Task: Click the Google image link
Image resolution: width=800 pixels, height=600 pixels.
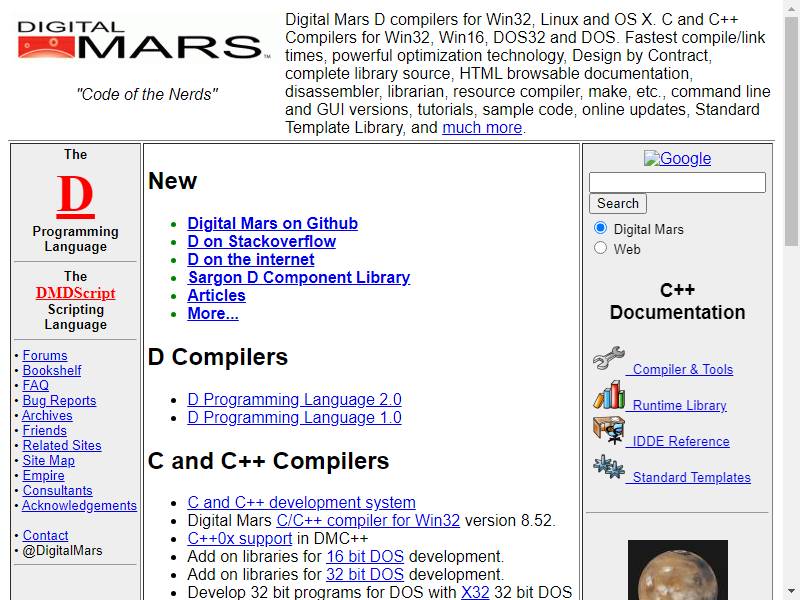Action: (677, 159)
